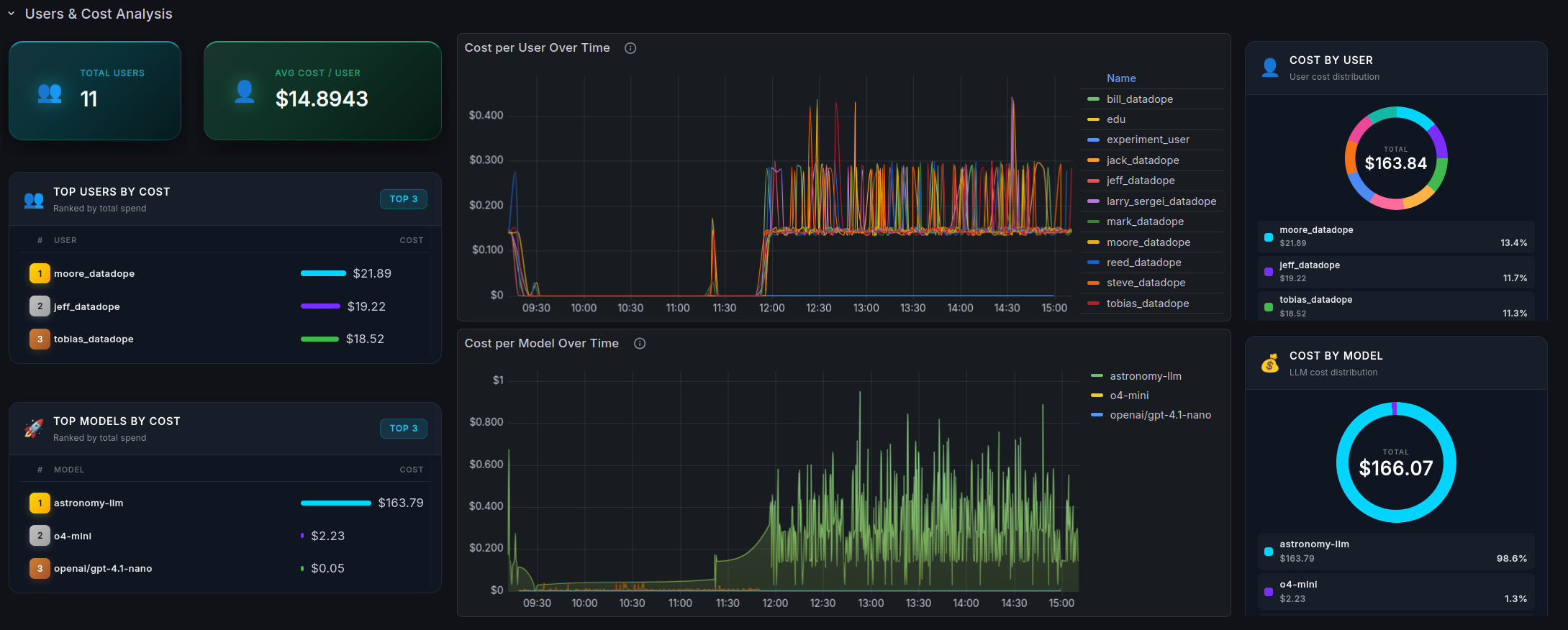Toggle astronomy-llm series in model chart legend
This screenshot has width=1568, height=630.
point(1146,376)
